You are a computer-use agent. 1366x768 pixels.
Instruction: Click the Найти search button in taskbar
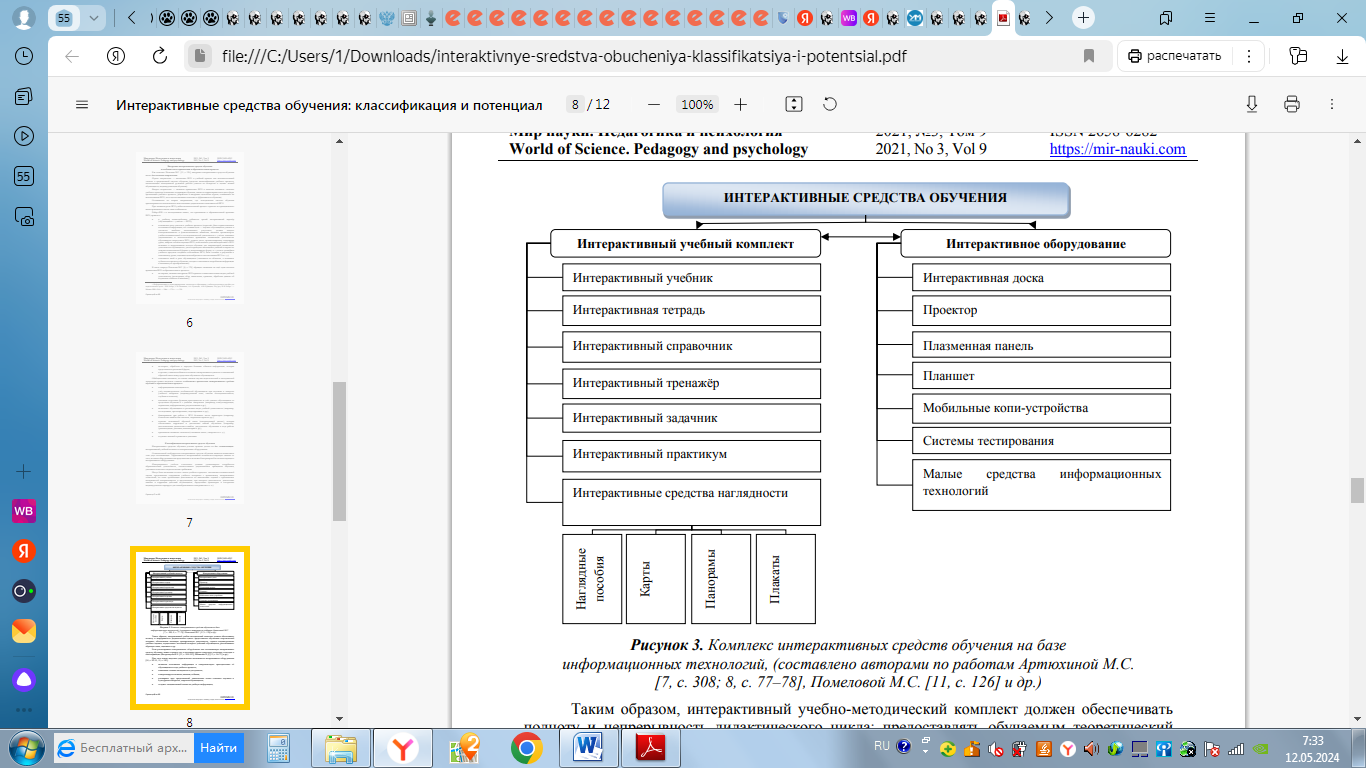click(219, 747)
